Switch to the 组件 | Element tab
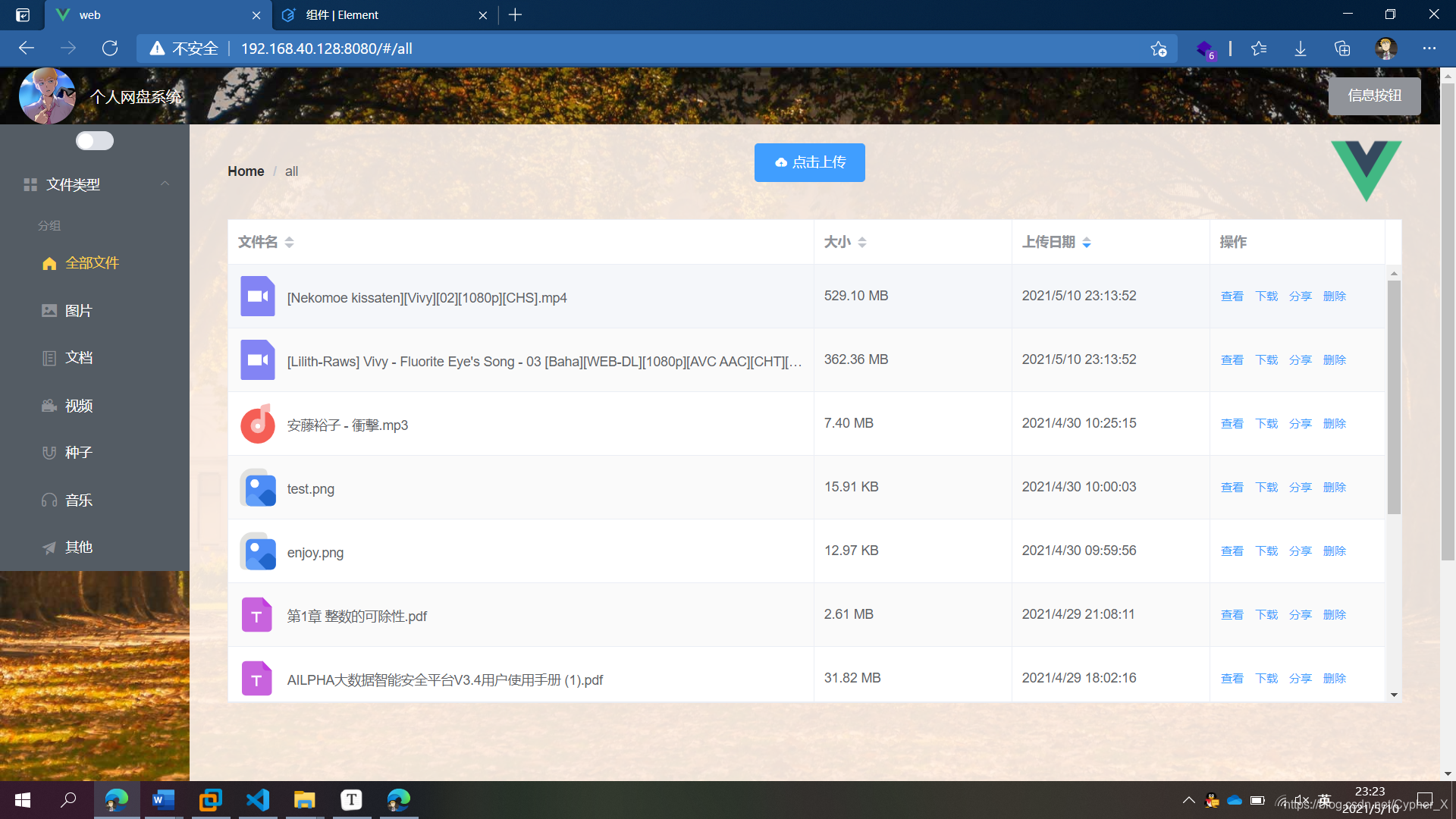This screenshot has height=819, width=1456. coord(384,15)
